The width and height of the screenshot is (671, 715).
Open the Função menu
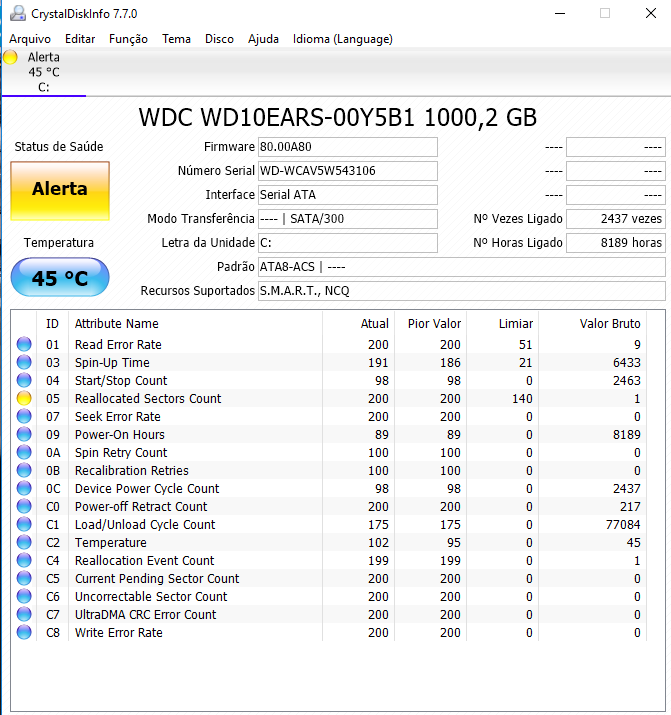click(129, 39)
